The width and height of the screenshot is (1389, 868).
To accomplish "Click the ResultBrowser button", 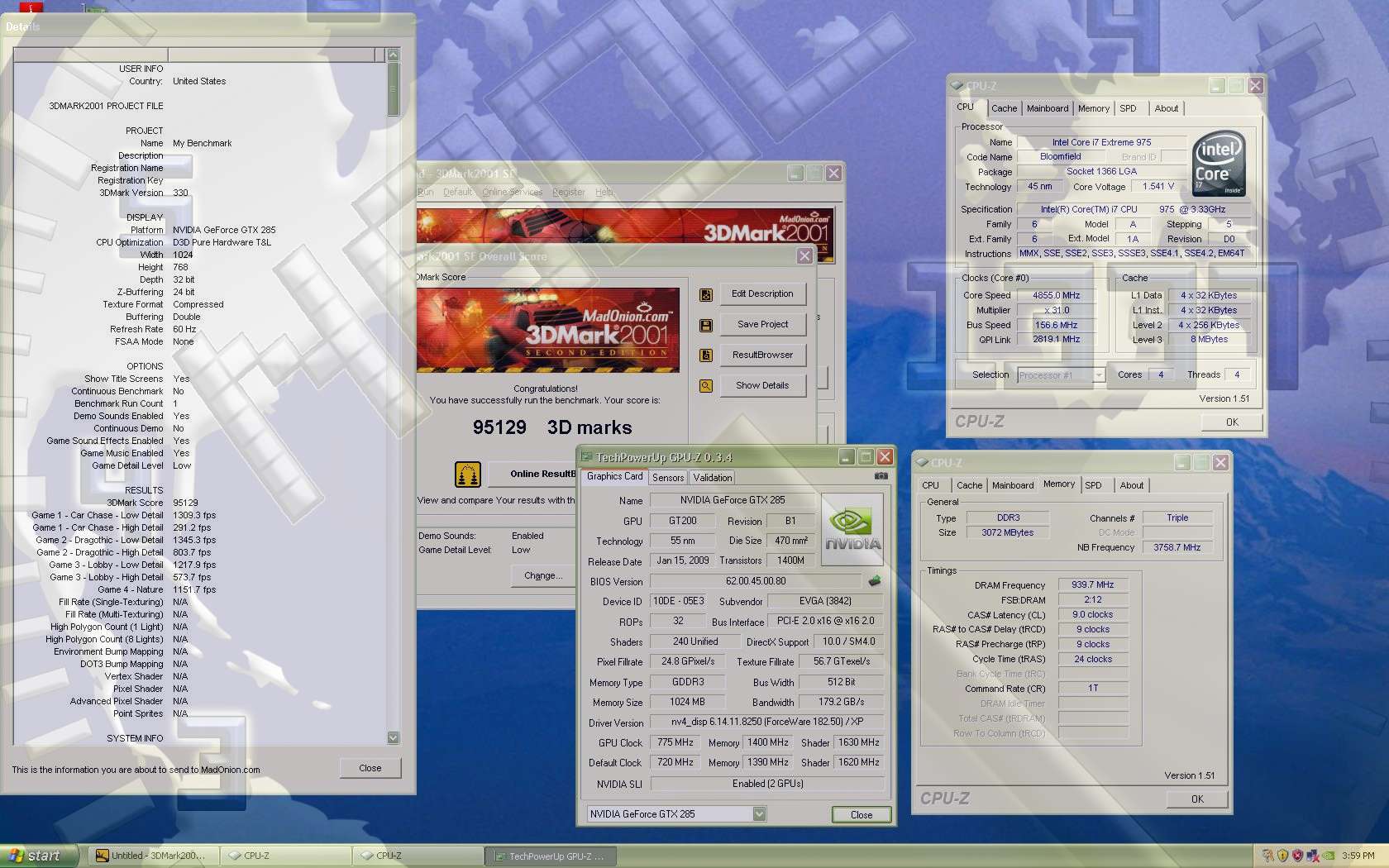I will 762,355.
